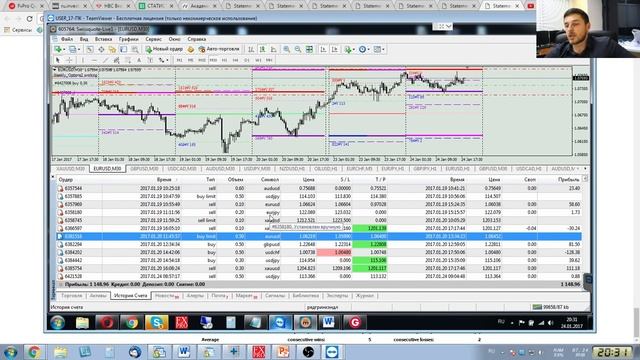Switch chart to candlesticks icon
Viewport: 640px width, 360px height.
pyautogui.click(x=262, y=49)
